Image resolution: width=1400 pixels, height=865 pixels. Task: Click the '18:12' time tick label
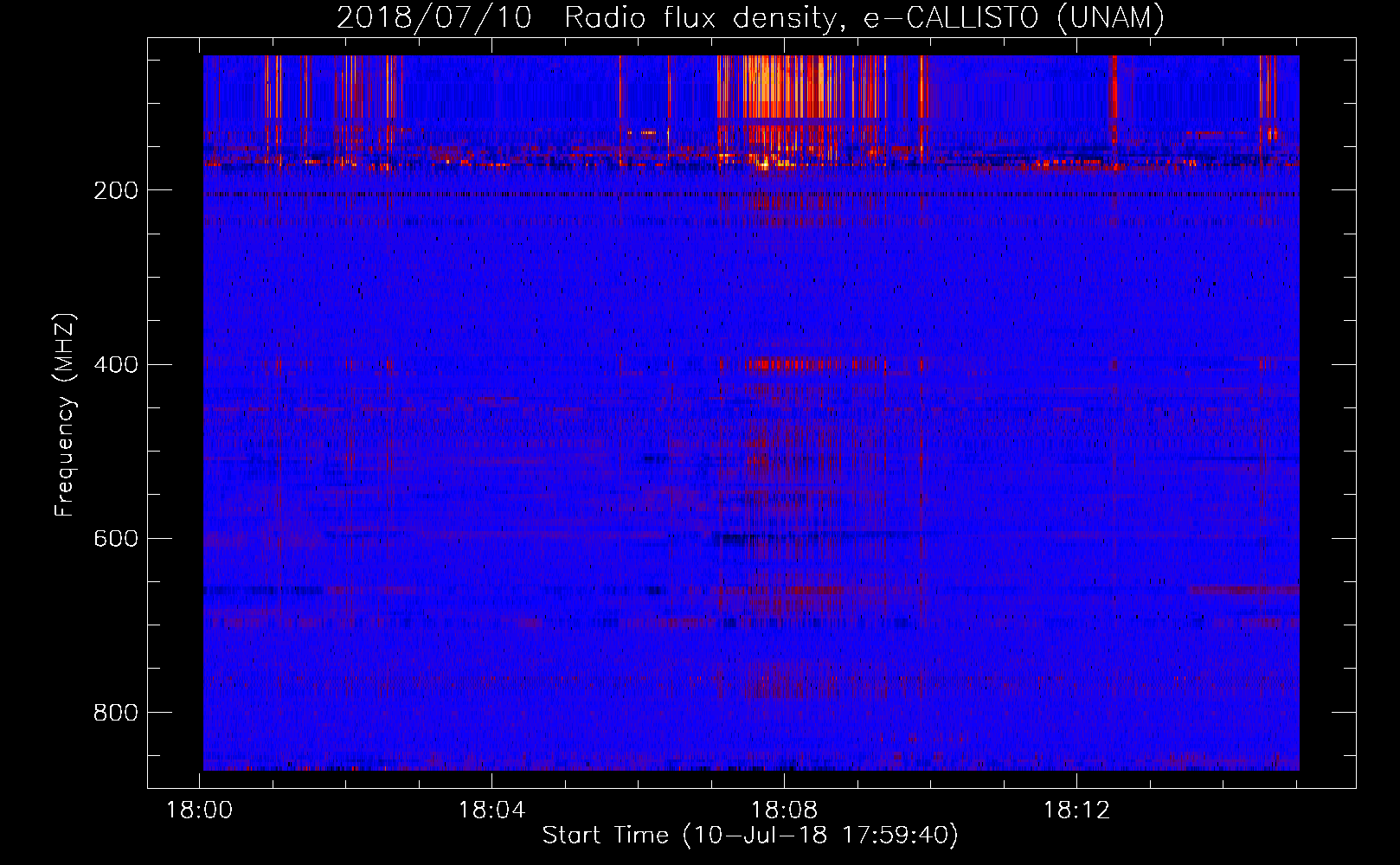coord(1076,811)
